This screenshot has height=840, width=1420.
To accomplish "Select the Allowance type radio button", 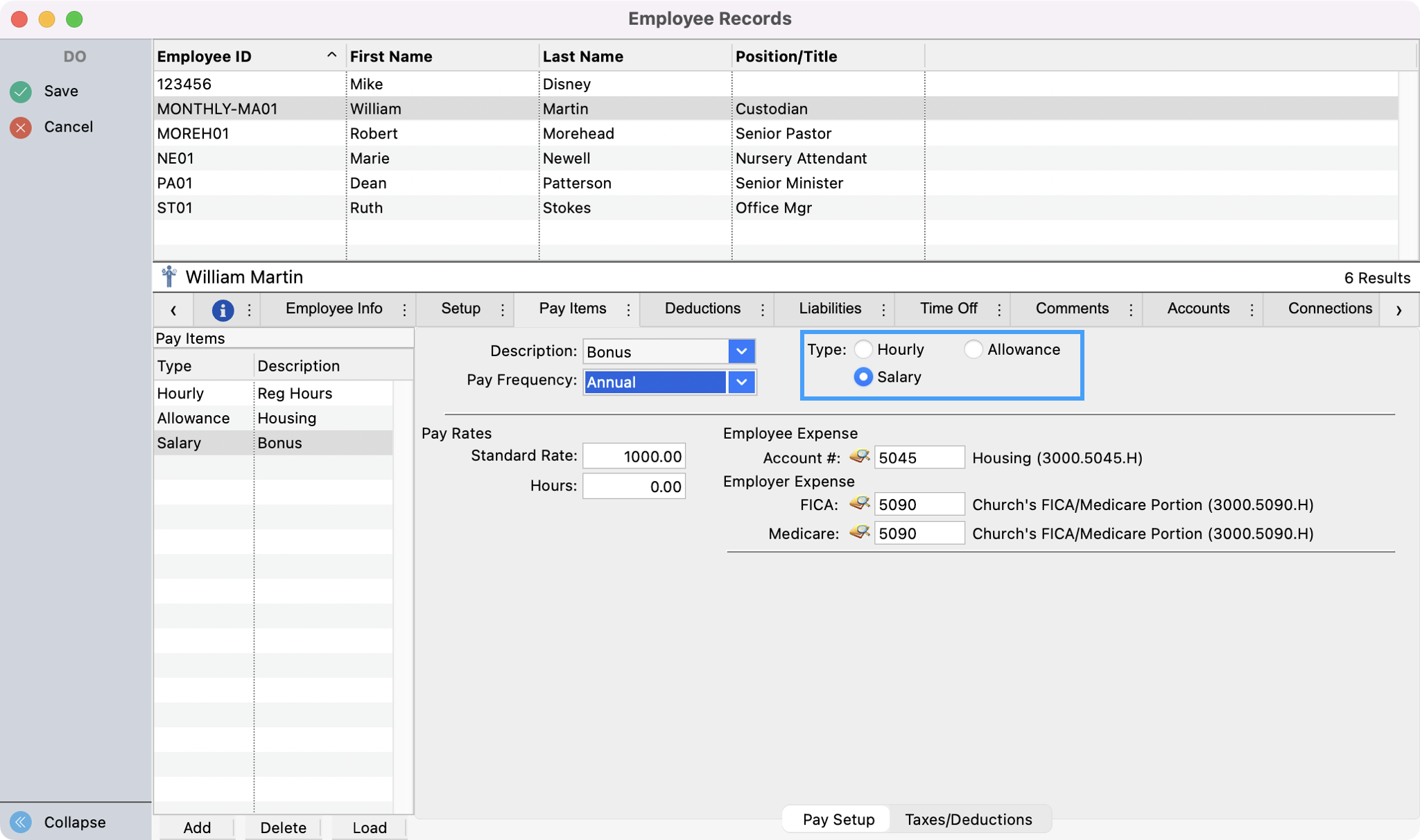I will 973,349.
